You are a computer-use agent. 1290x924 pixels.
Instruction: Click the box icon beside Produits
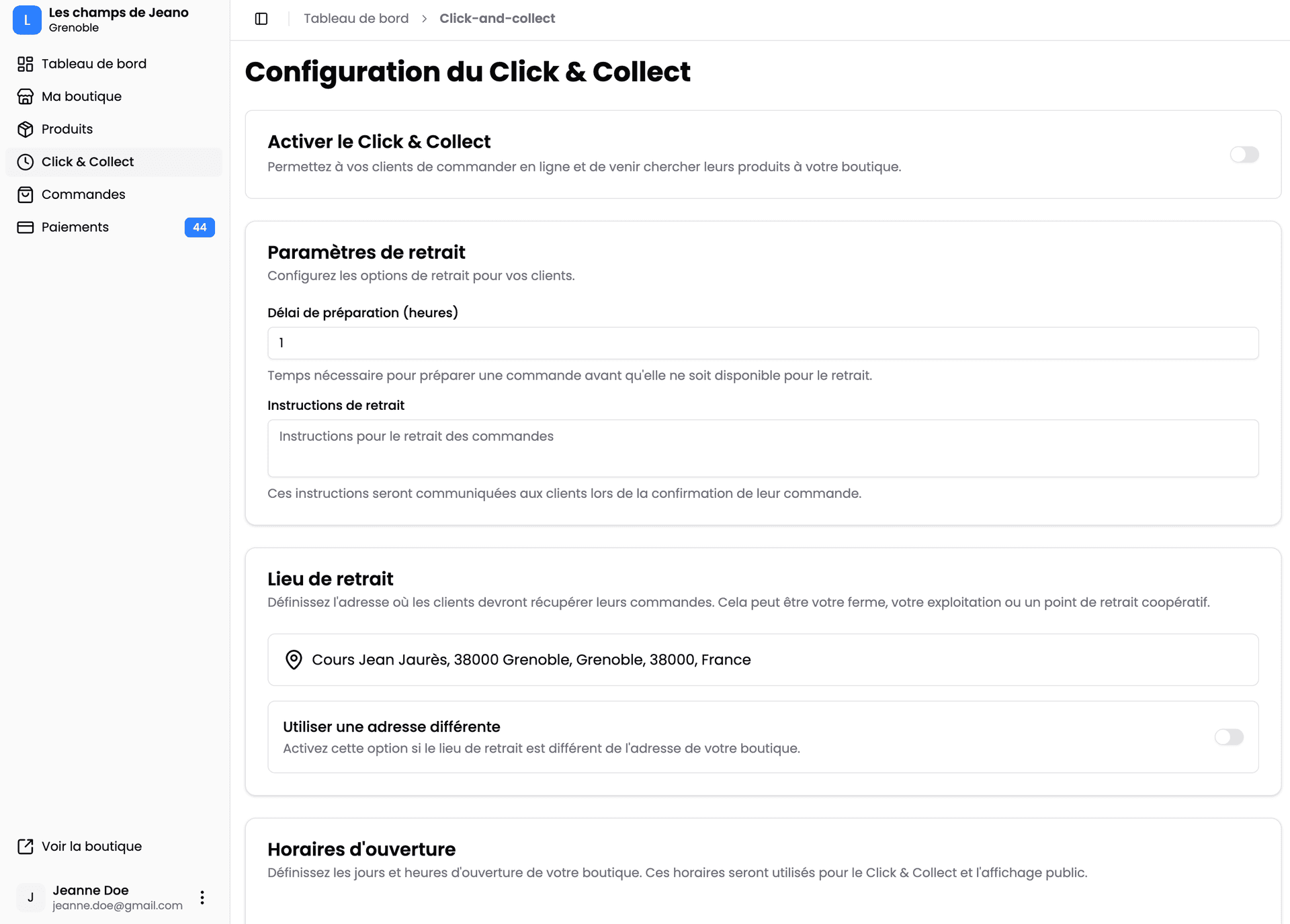(25, 129)
